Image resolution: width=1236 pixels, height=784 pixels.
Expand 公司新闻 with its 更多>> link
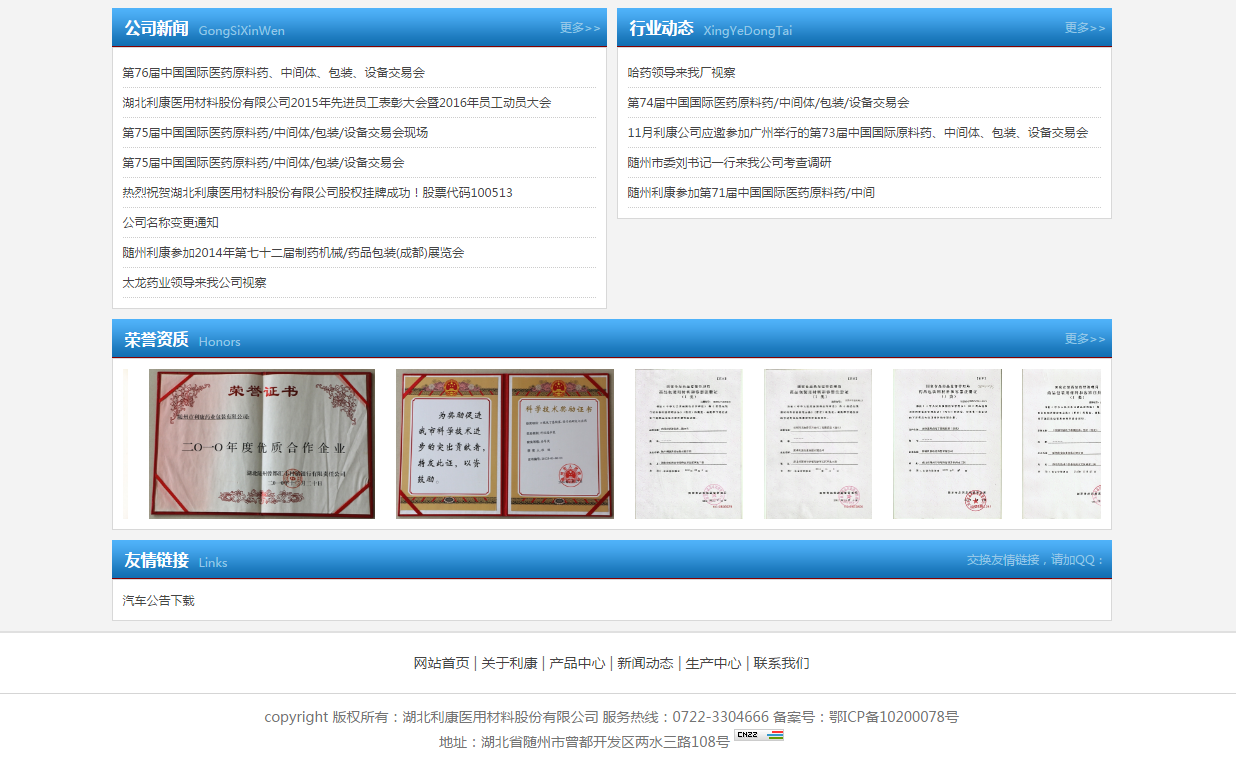click(580, 28)
